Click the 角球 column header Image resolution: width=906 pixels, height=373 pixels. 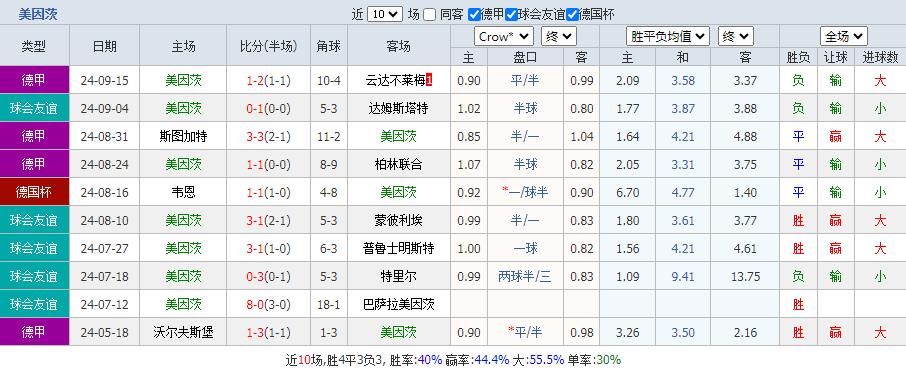329,46
